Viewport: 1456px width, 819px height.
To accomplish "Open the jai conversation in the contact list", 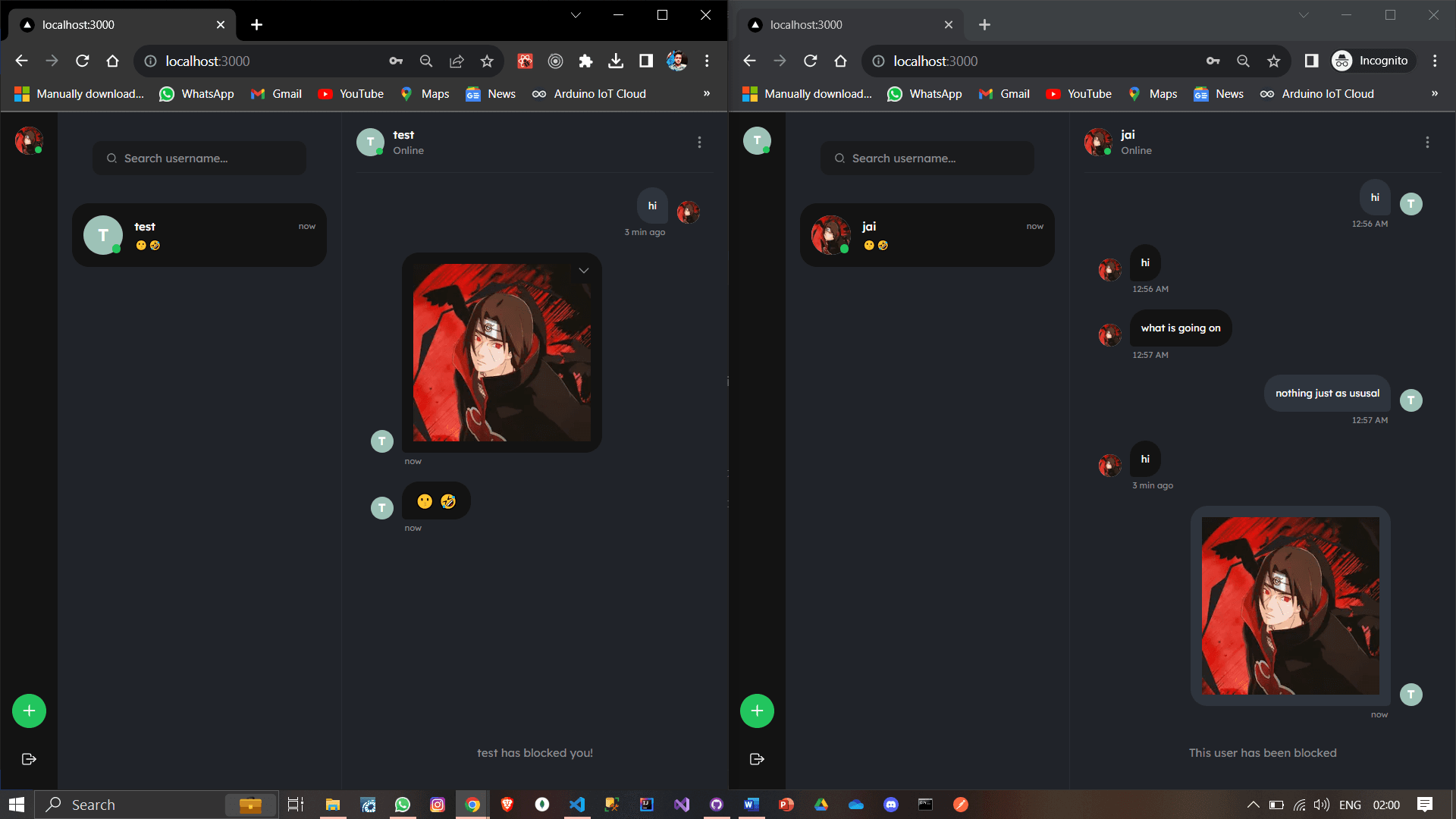I will (927, 235).
